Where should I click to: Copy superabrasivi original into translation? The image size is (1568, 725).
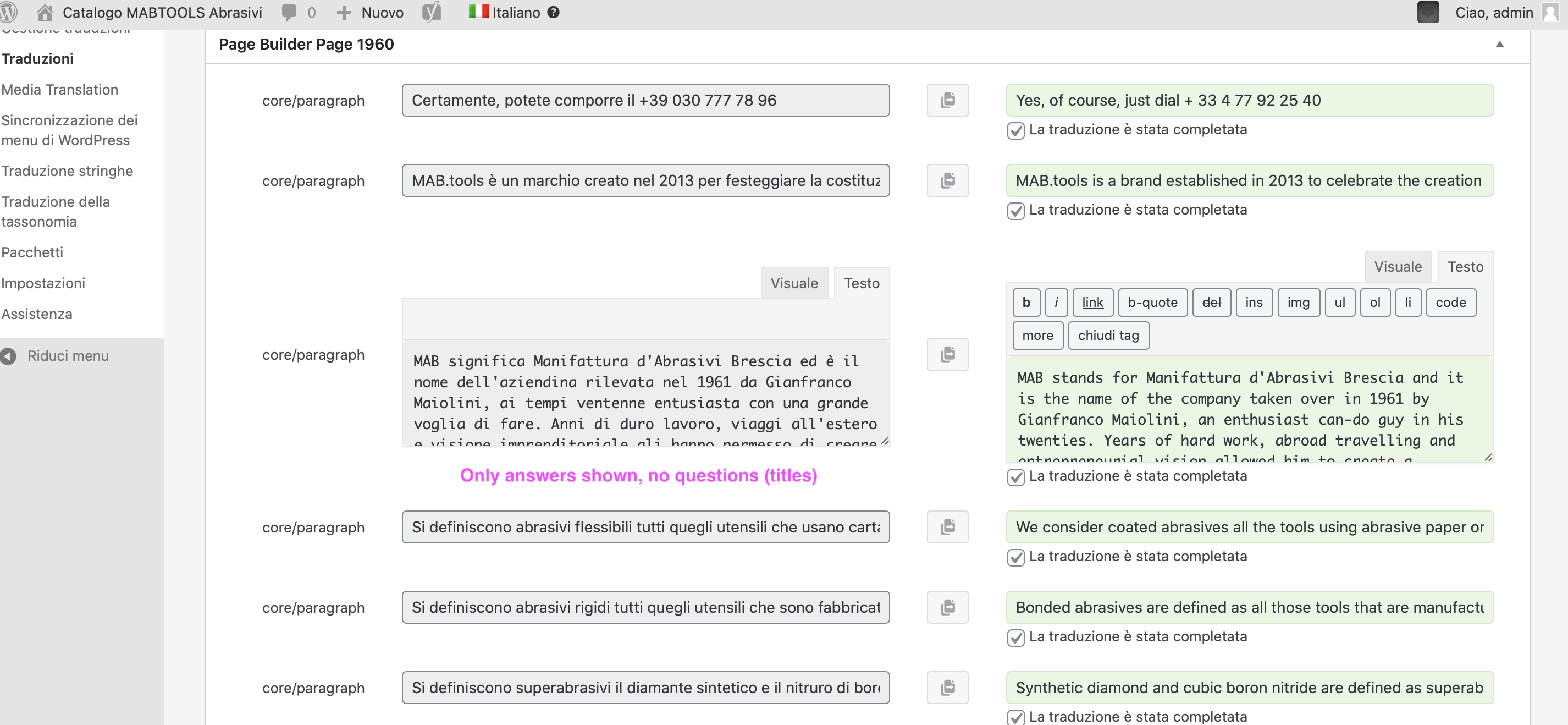click(947, 688)
